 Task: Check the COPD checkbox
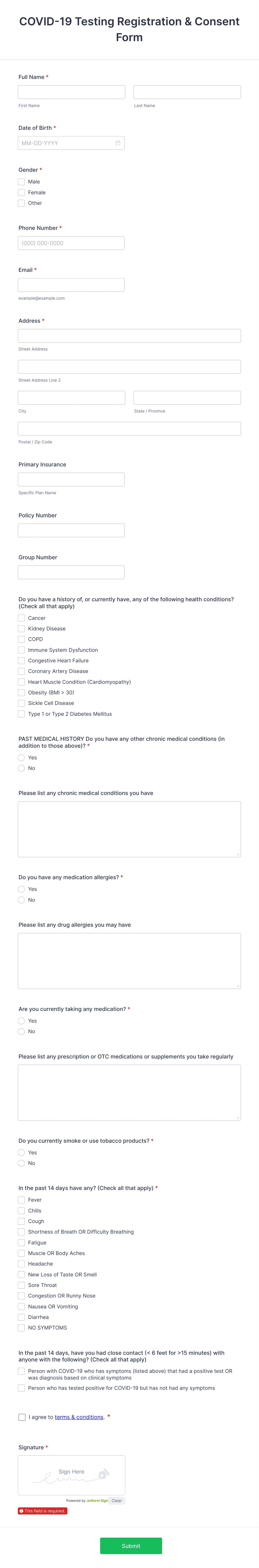point(21,639)
